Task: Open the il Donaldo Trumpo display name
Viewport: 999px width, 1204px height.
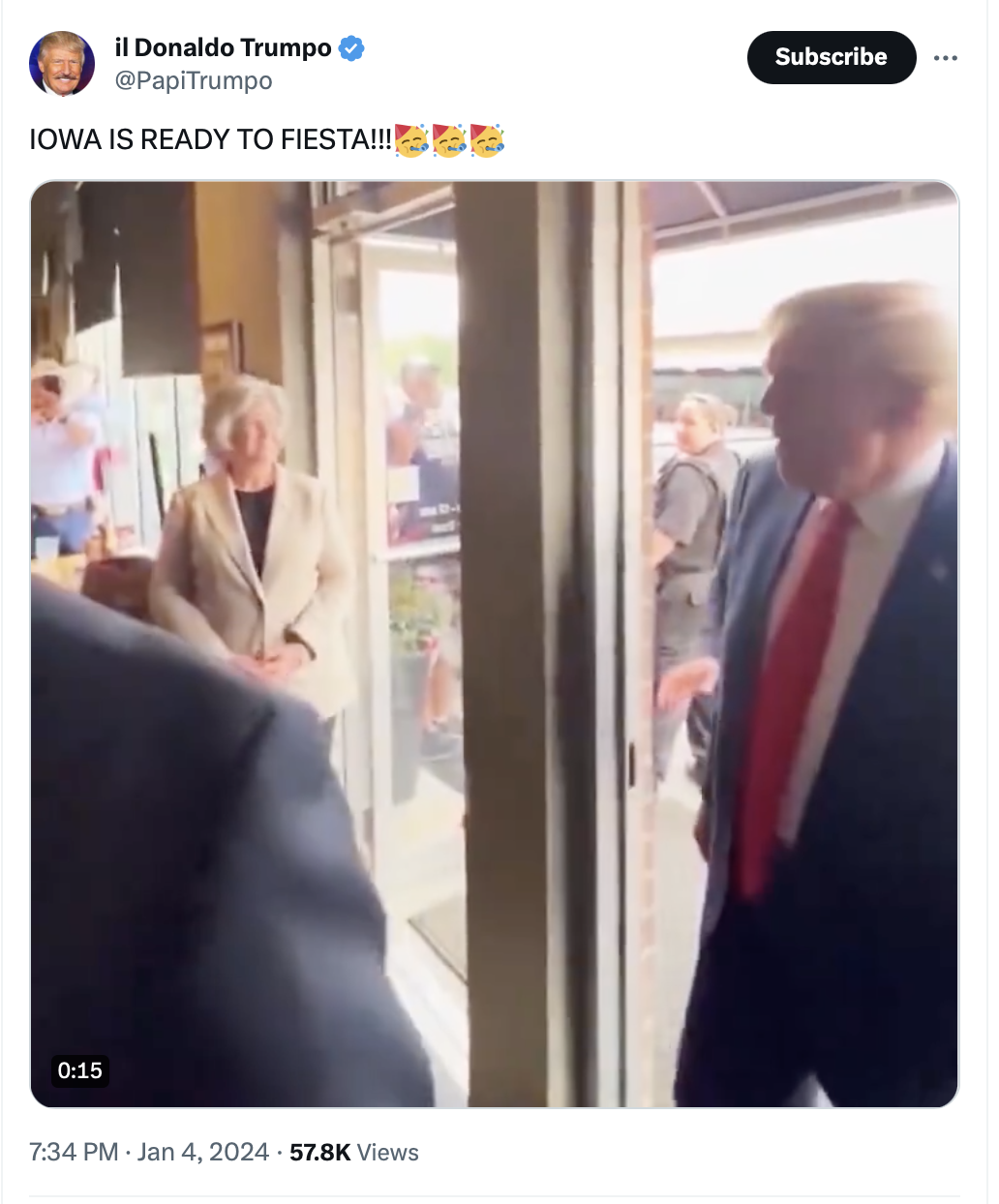Action: (223, 47)
